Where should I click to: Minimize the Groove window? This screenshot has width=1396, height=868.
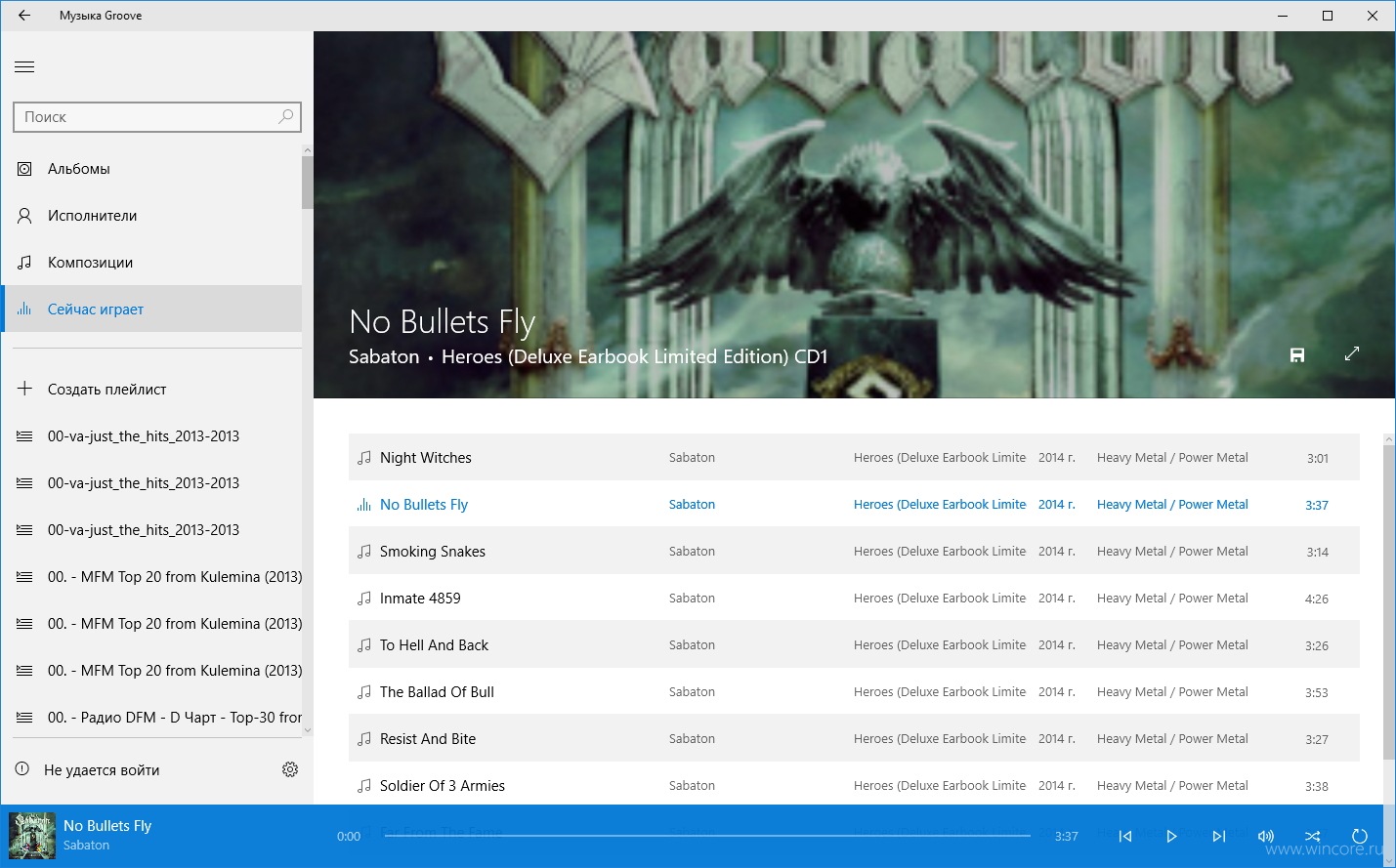tap(1283, 16)
